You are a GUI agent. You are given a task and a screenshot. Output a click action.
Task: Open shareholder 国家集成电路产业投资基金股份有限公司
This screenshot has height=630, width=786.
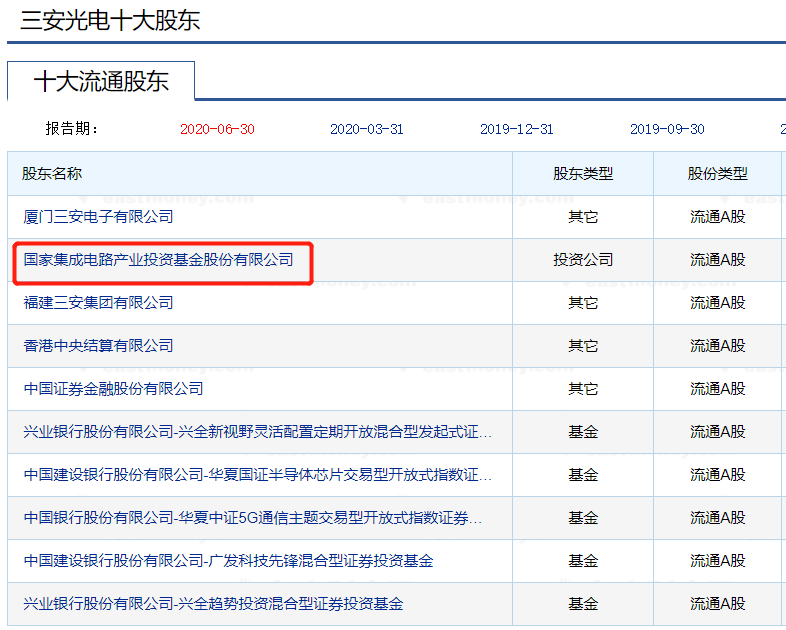coord(158,260)
